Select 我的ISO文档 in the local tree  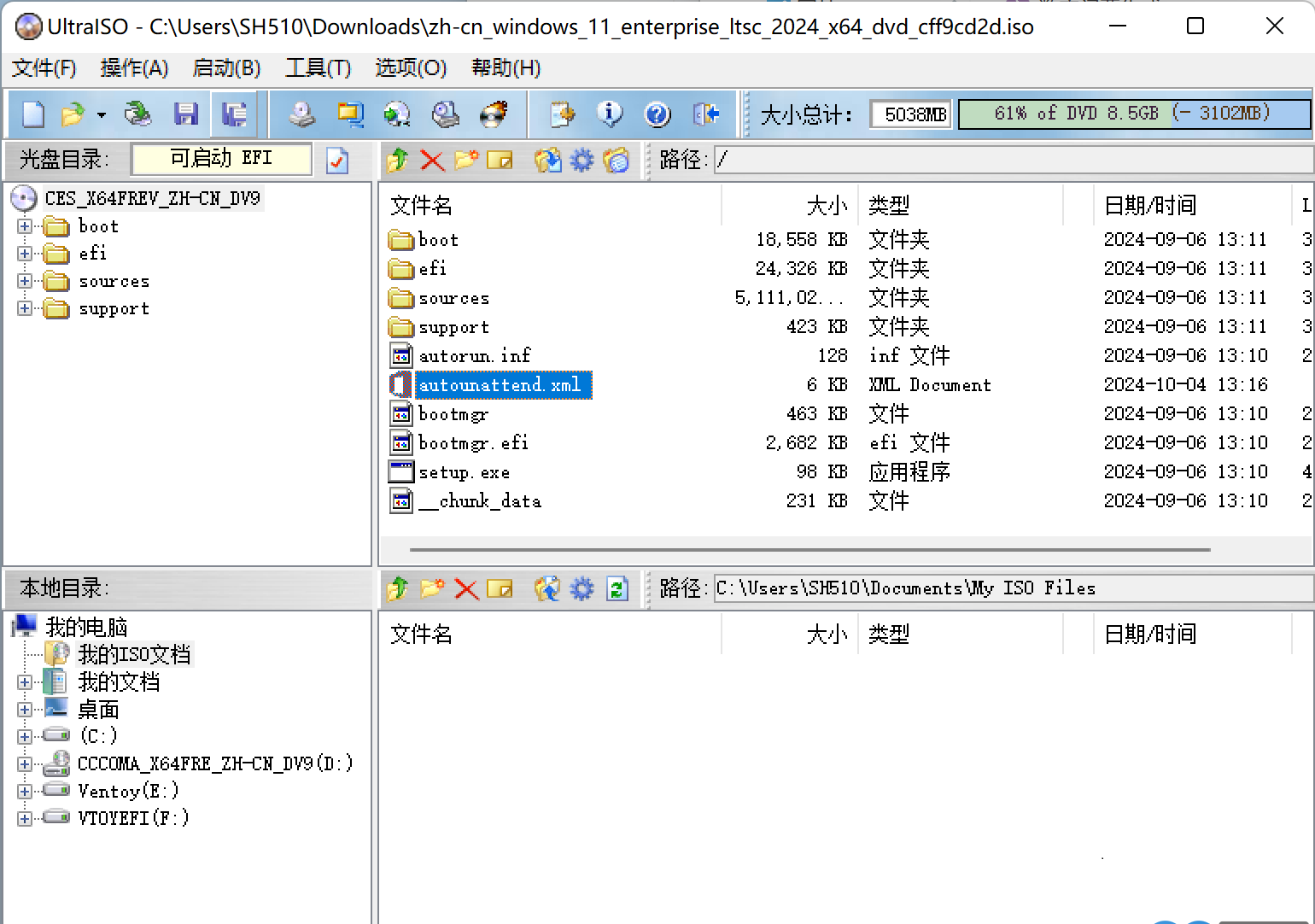click(x=134, y=654)
